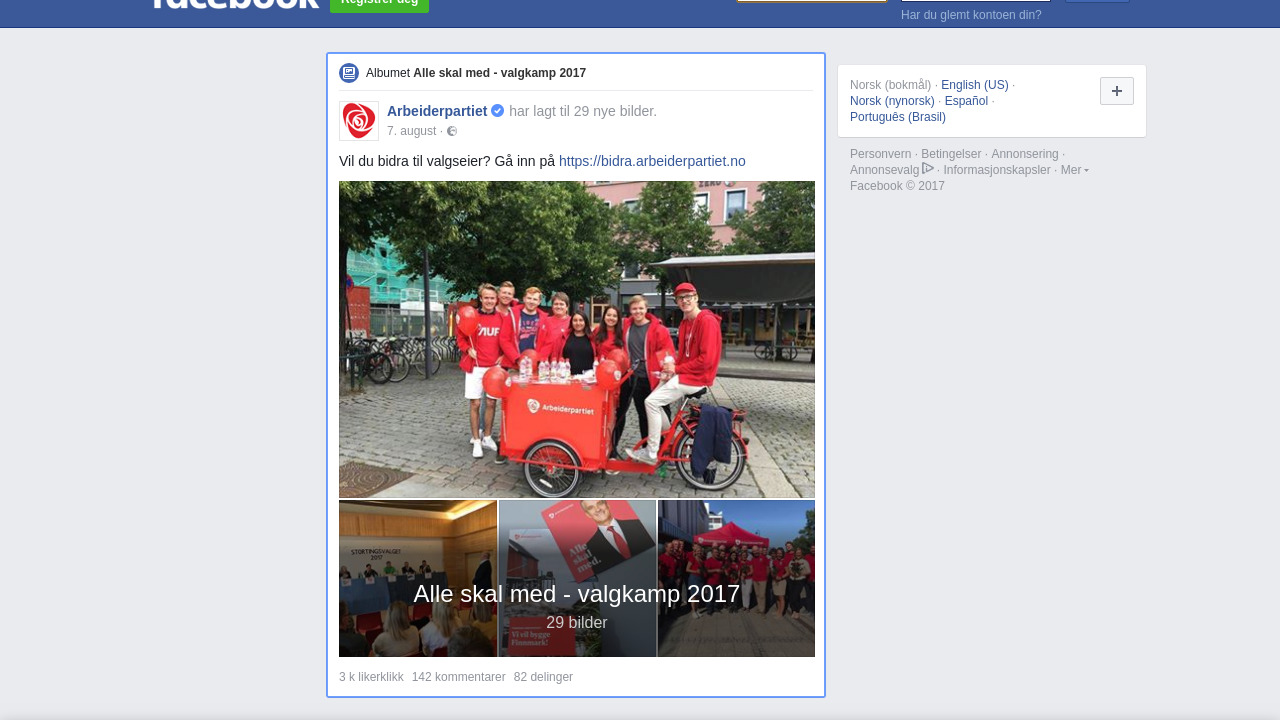Click the album icon beside 'Albumet'
1280x720 pixels.
[x=349, y=73]
